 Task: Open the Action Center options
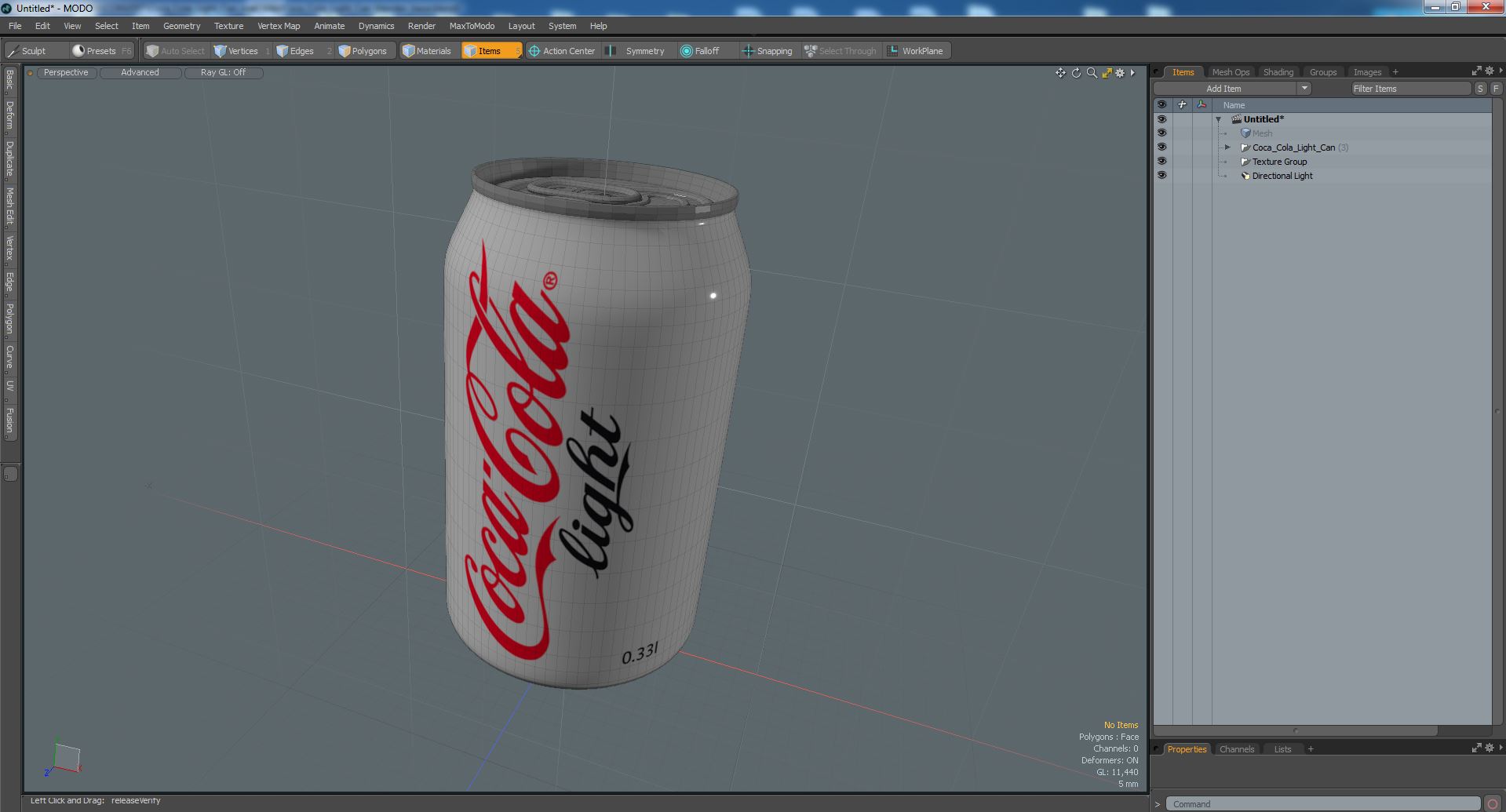pos(562,51)
